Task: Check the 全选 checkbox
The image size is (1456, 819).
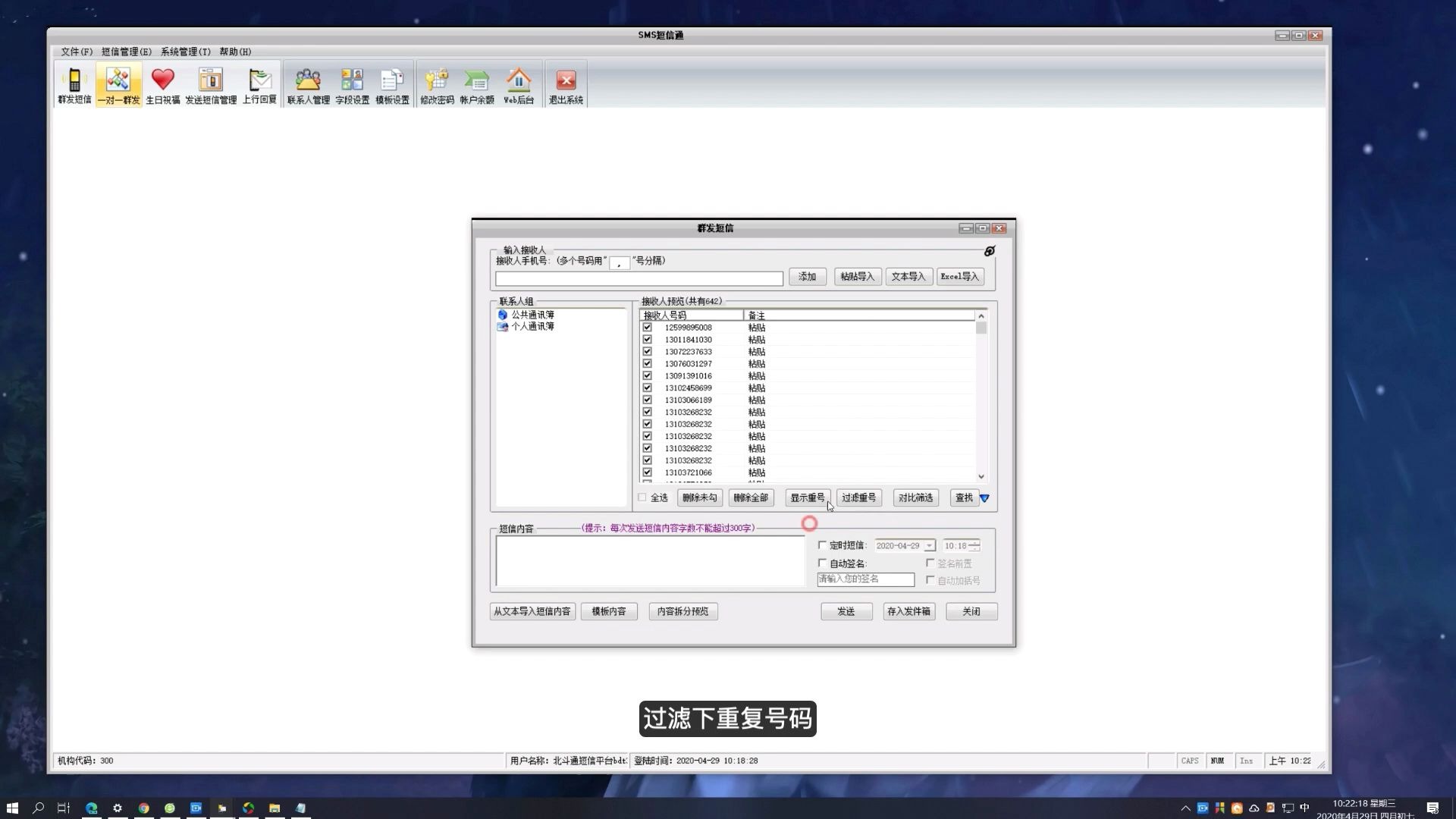Action: 642,497
